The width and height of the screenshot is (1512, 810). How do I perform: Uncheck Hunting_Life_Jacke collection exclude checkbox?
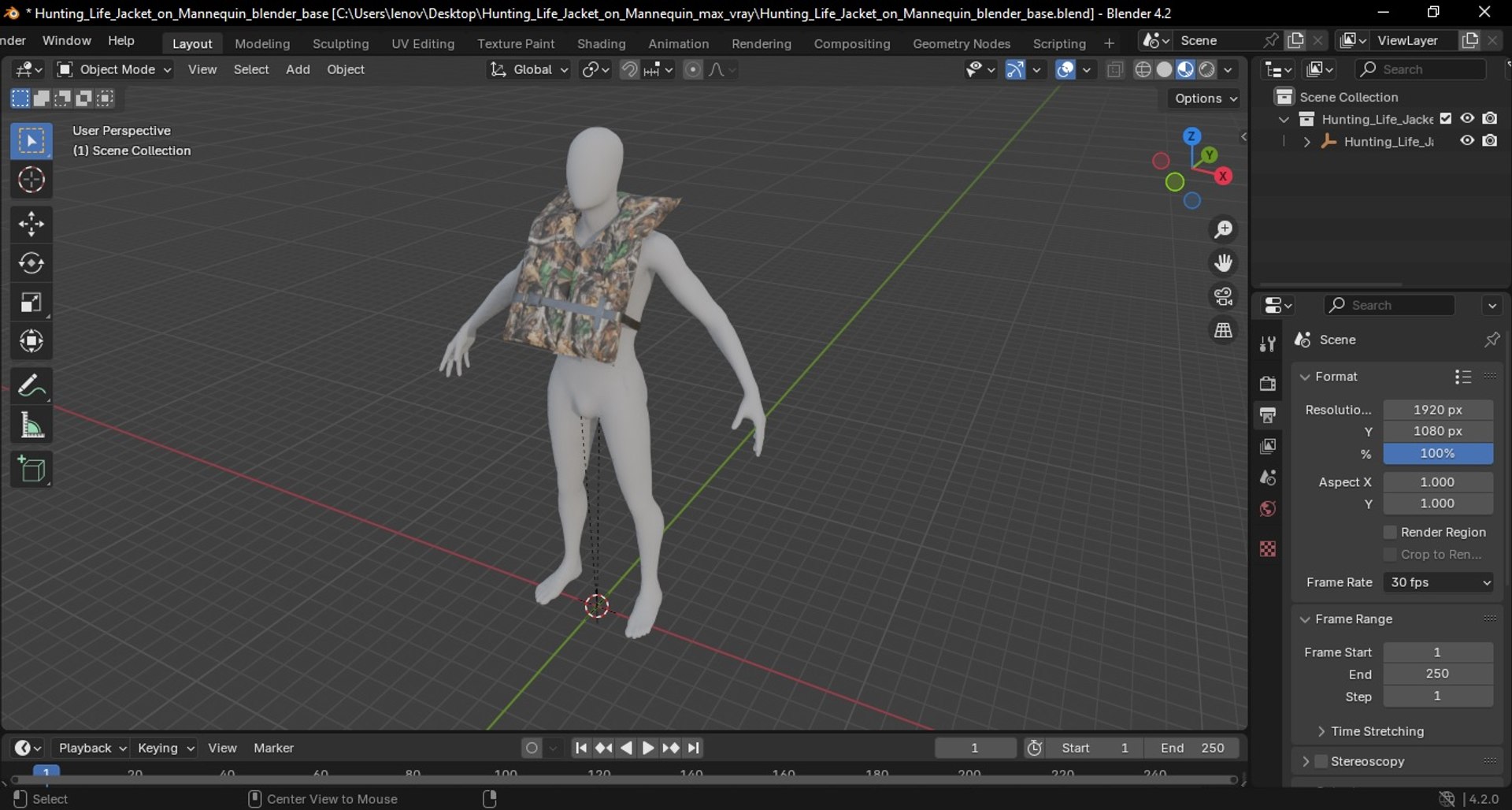(x=1446, y=118)
